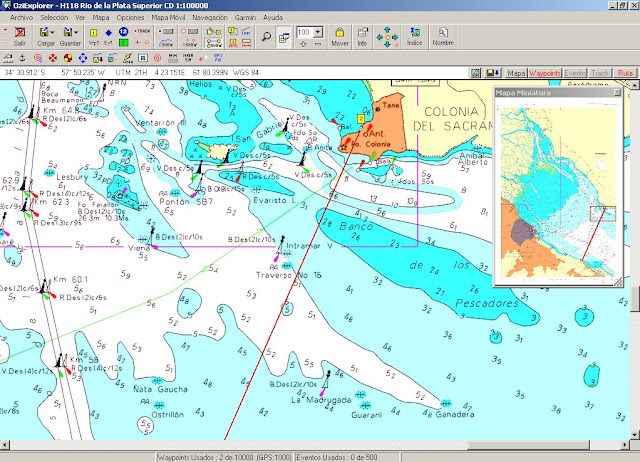
Task: Click the blue circle 12 icon
Action: click(x=124, y=31)
